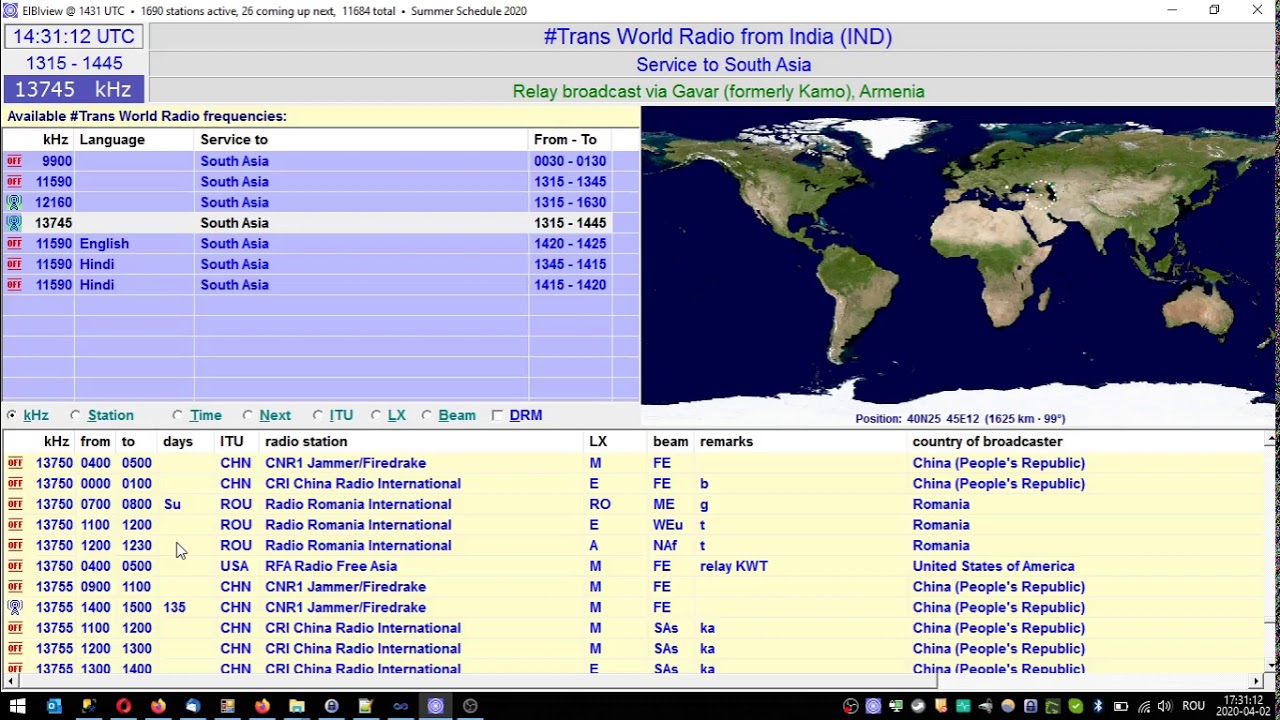Open the Windows Start menu
Screen dimensions: 1280x720
click(x=18, y=706)
